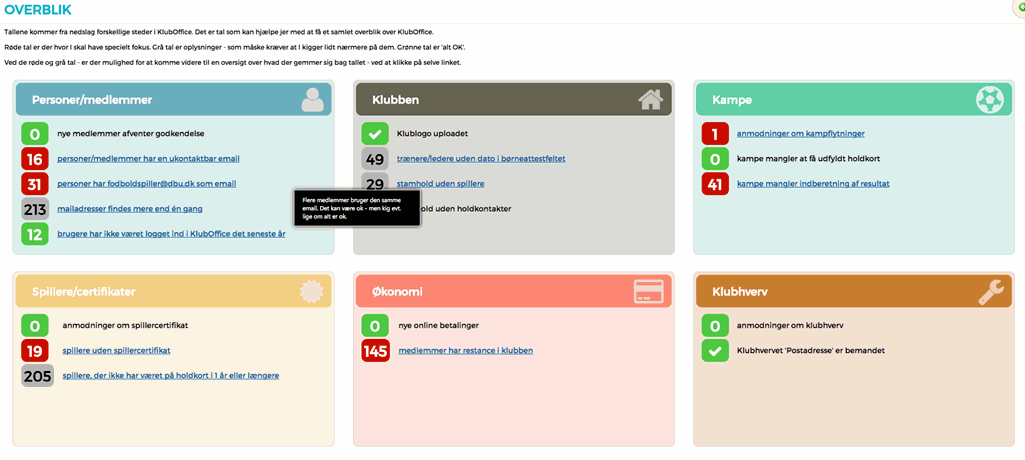Click the red 1 badge for kampflytninger
The width and height of the screenshot is (1025, 460).
715,133
